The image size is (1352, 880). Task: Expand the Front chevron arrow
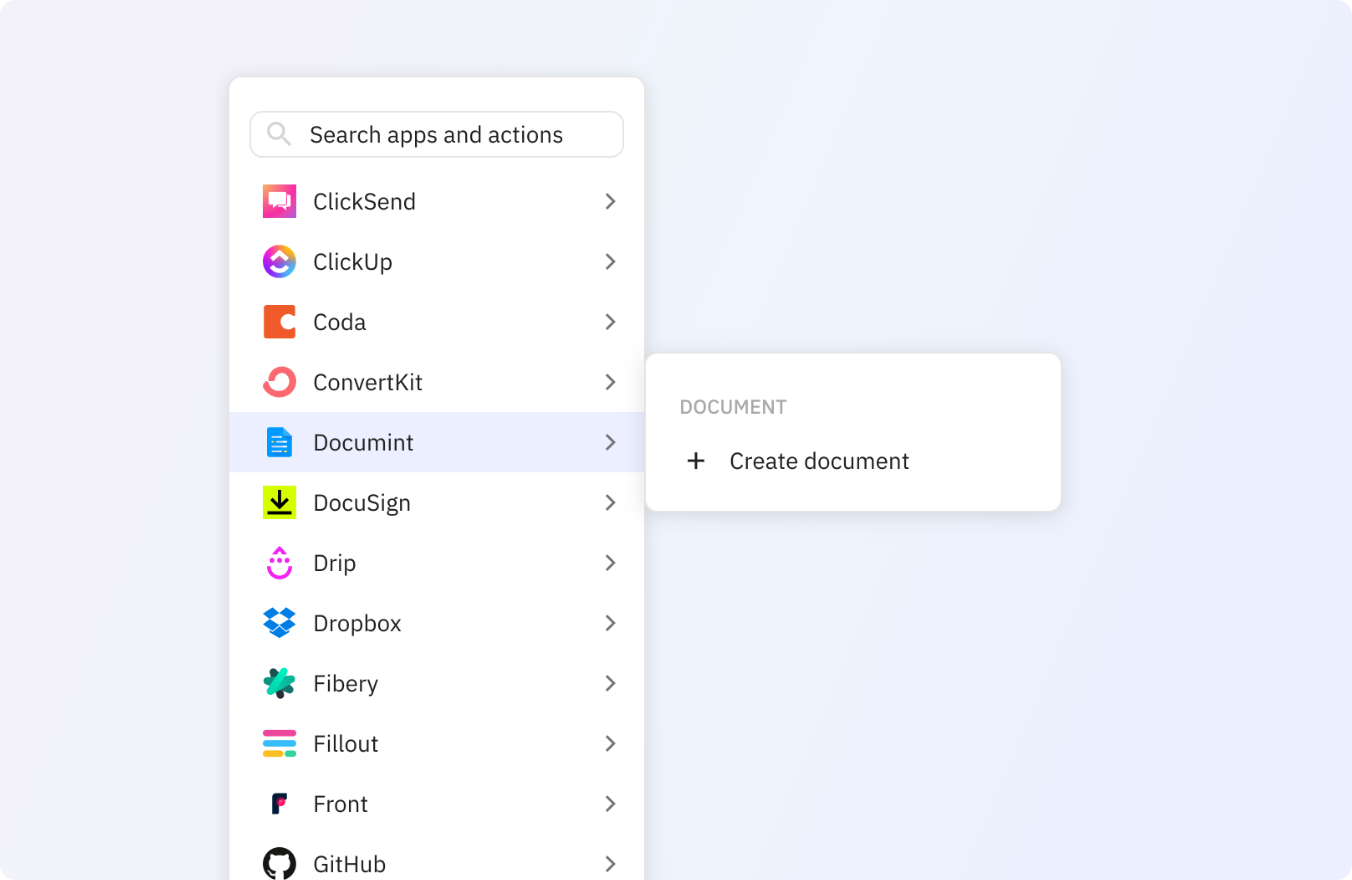pos(610,804)
